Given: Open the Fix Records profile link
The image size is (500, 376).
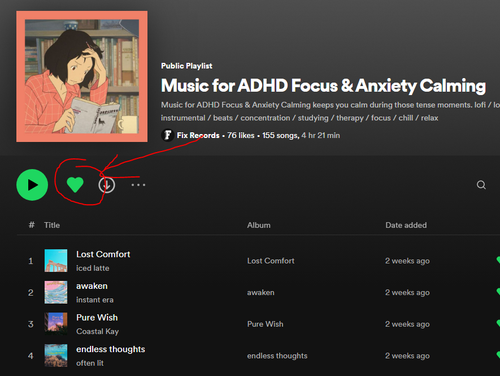Looking at the screenshot, I should point(198,135).
